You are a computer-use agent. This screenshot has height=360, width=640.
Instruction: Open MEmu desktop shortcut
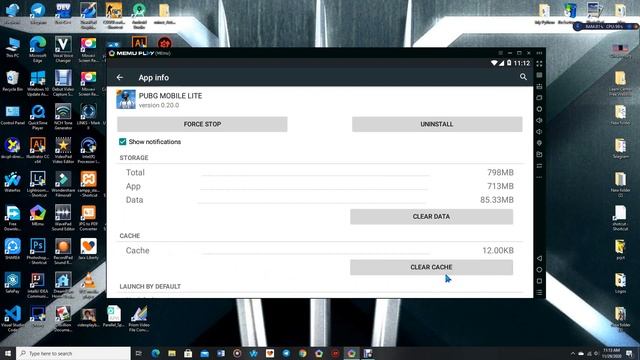(x=38, y=216)
